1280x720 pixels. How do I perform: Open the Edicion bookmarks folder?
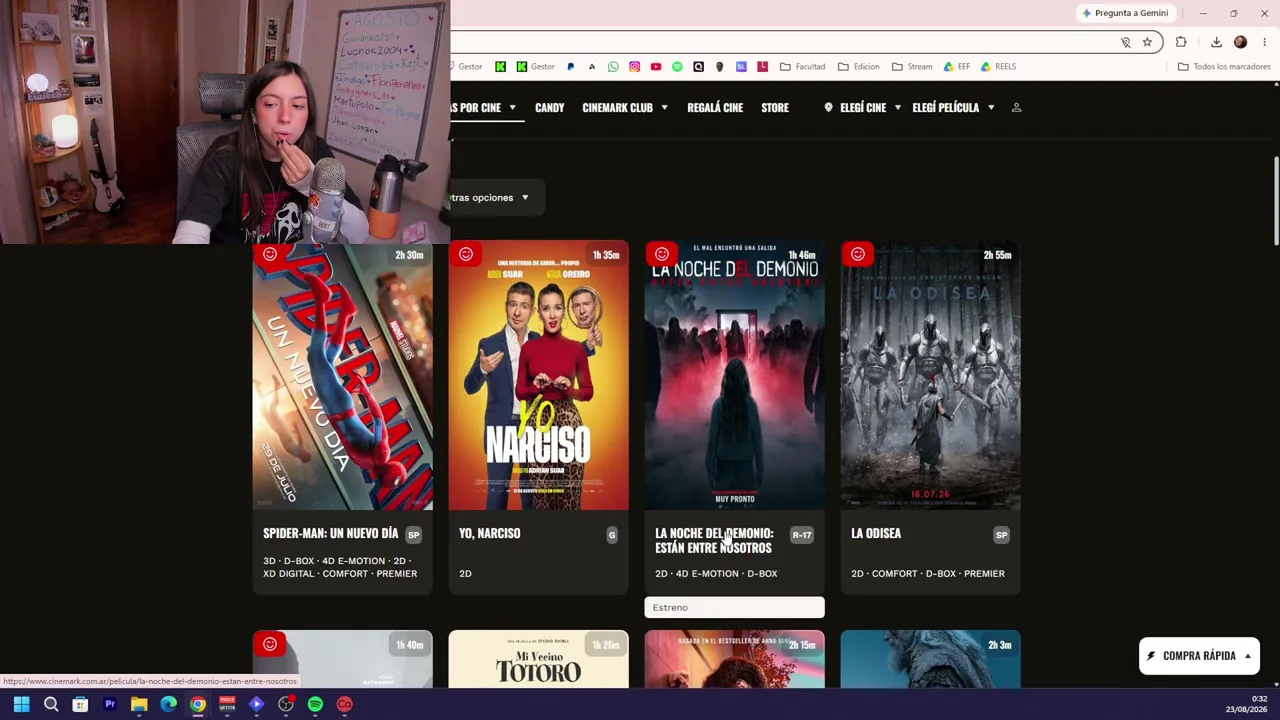pos(859,67)
